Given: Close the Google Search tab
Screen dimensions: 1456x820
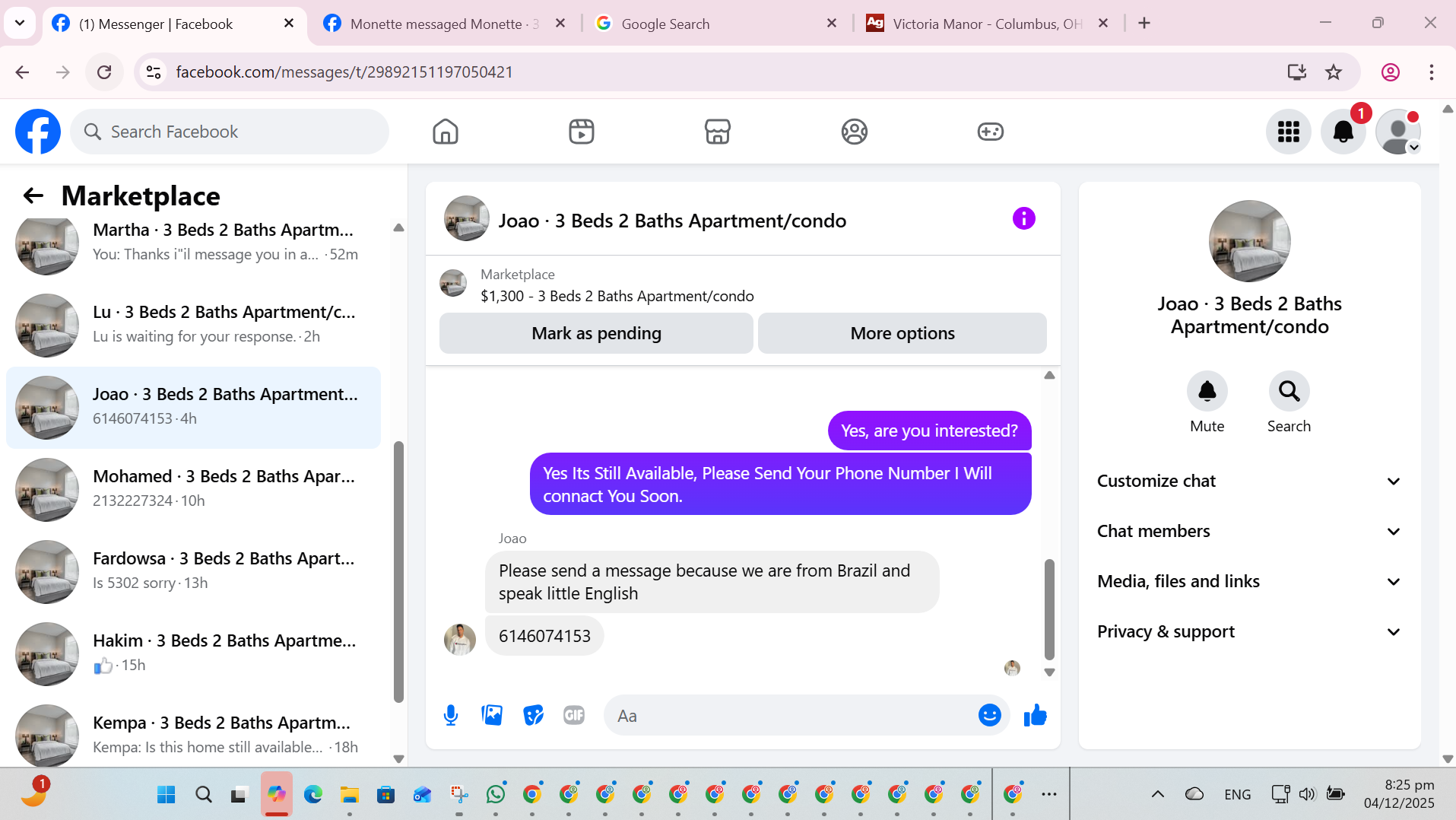Looking at the screenshot, I should (831, 24).
